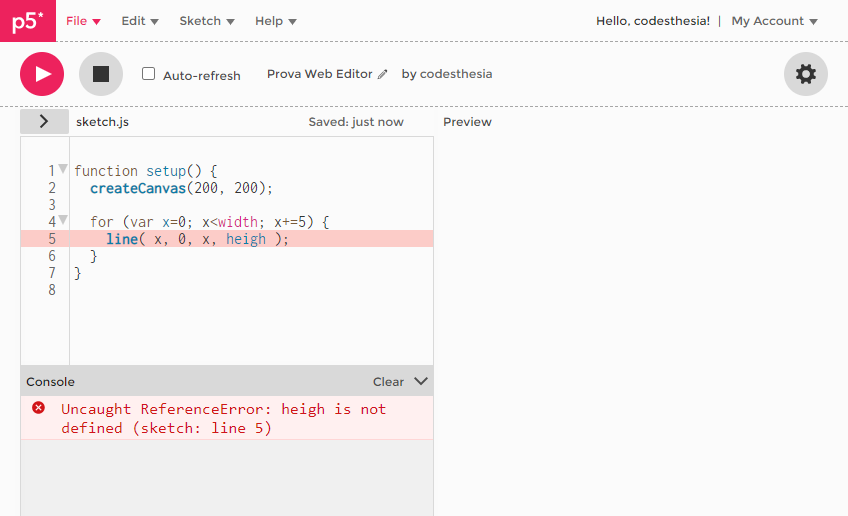848x516 pixels.
Task: Click the Preview heading
Action: coord(467,122)
